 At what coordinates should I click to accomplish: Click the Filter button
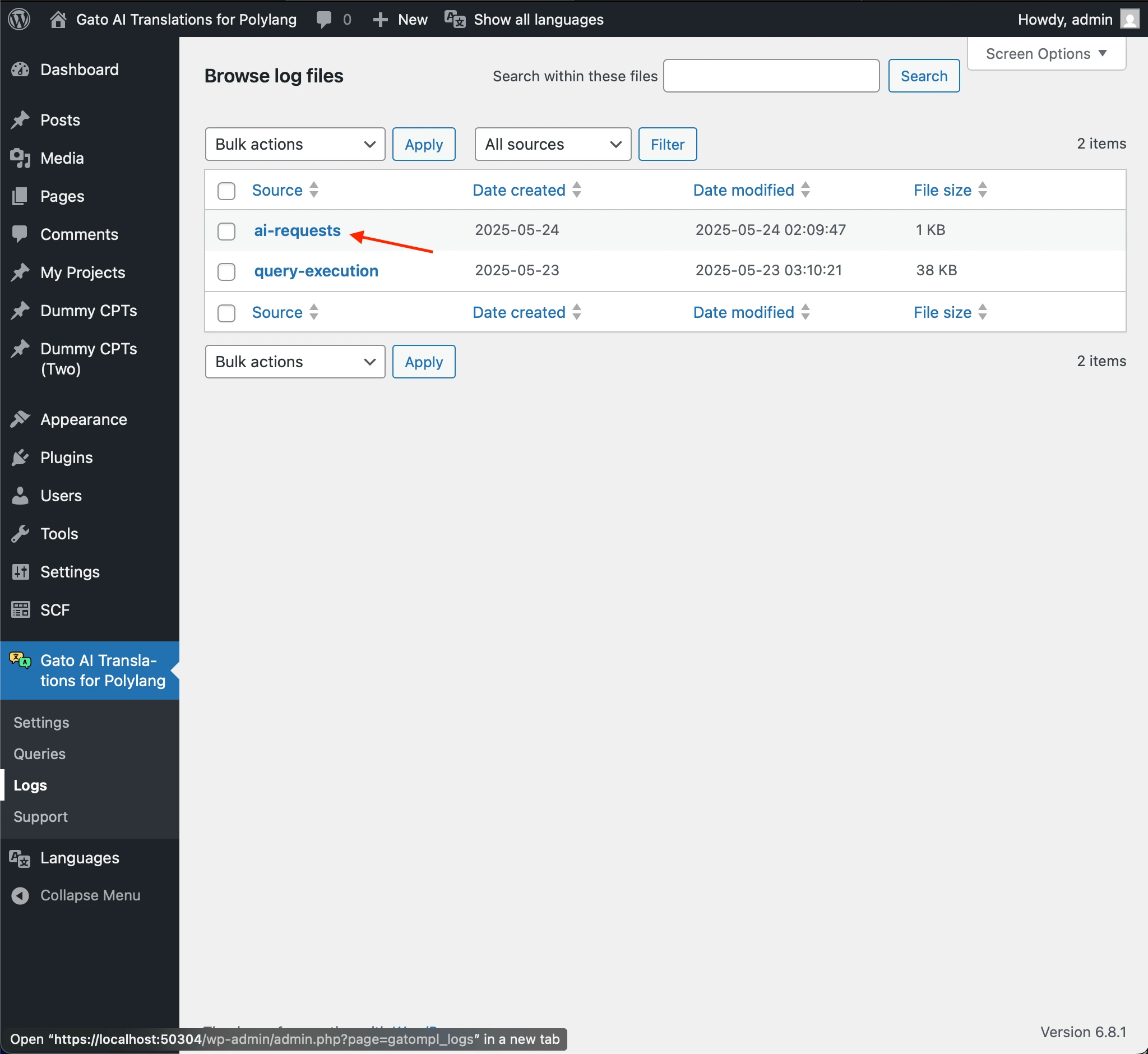pyautogui.click(x=667, y=144)
